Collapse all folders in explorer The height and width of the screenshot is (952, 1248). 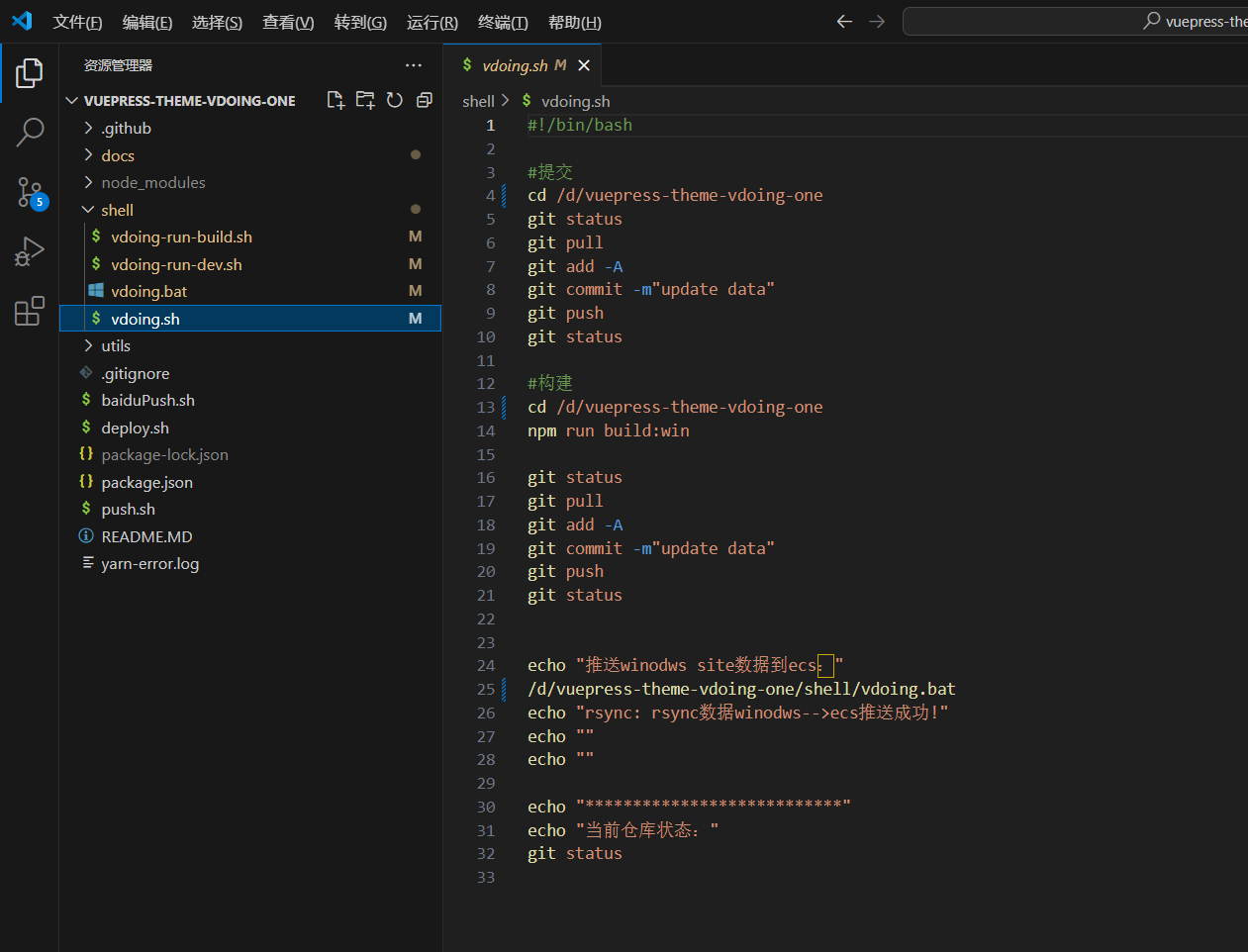425,100
